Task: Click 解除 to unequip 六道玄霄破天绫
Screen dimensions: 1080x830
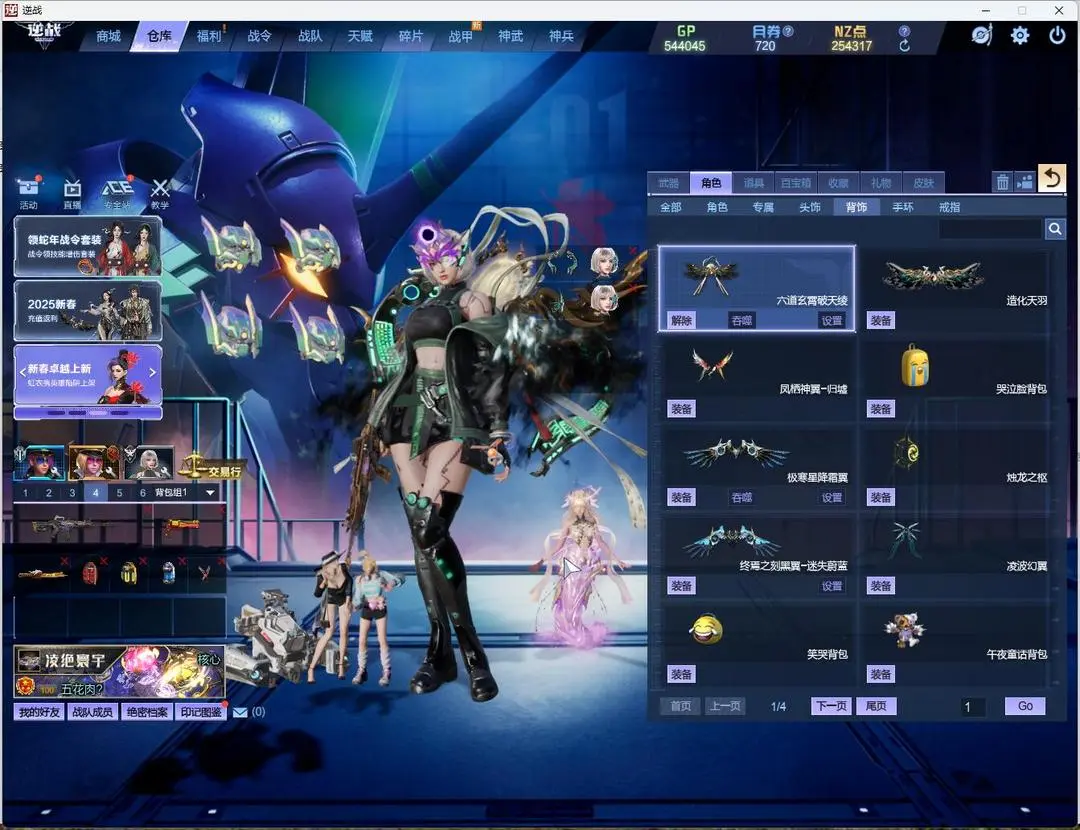Action: click(x=681, y=320)
